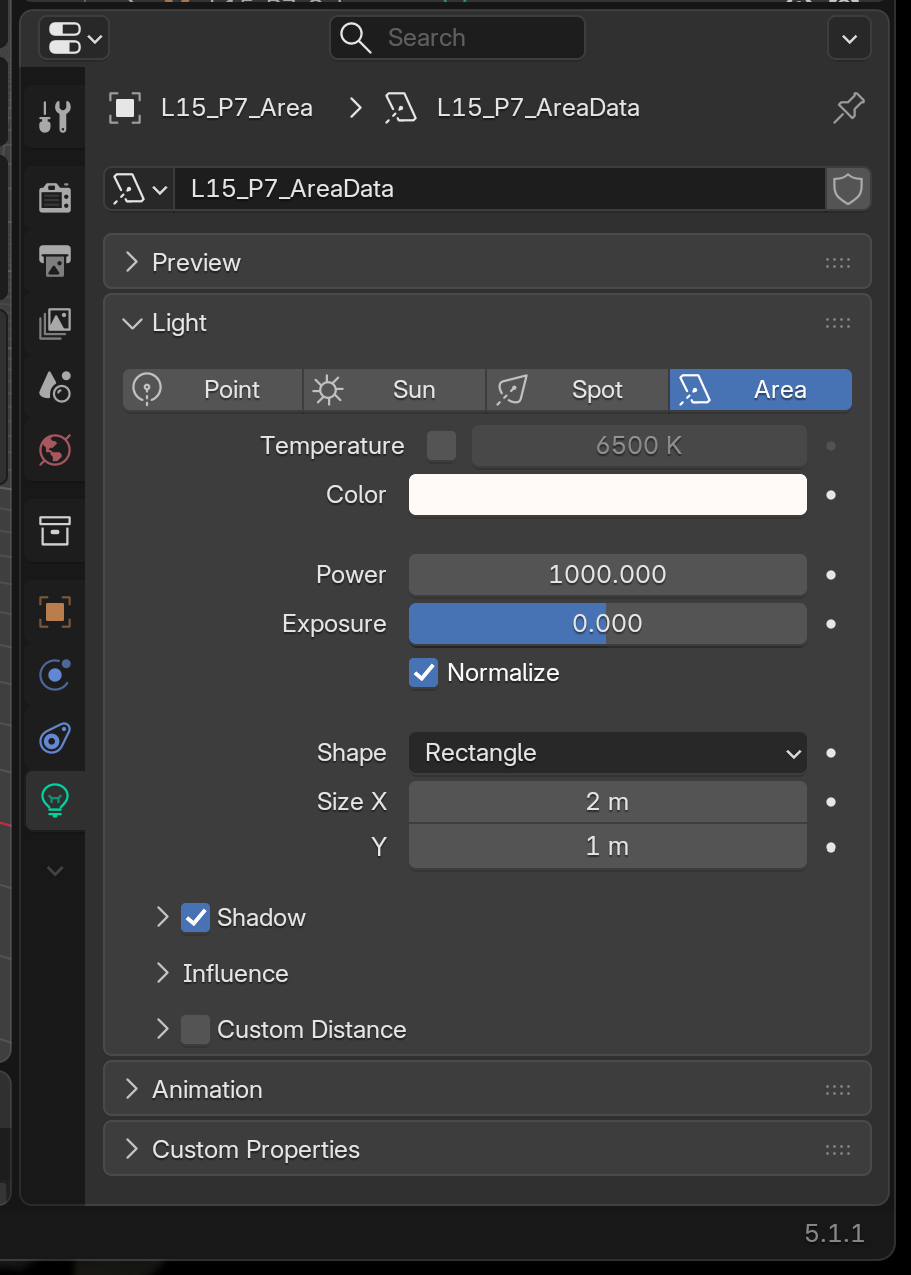Screen dimensions: 911x1275
Task: Click the Exposure slider
Action: pos(607,624)
